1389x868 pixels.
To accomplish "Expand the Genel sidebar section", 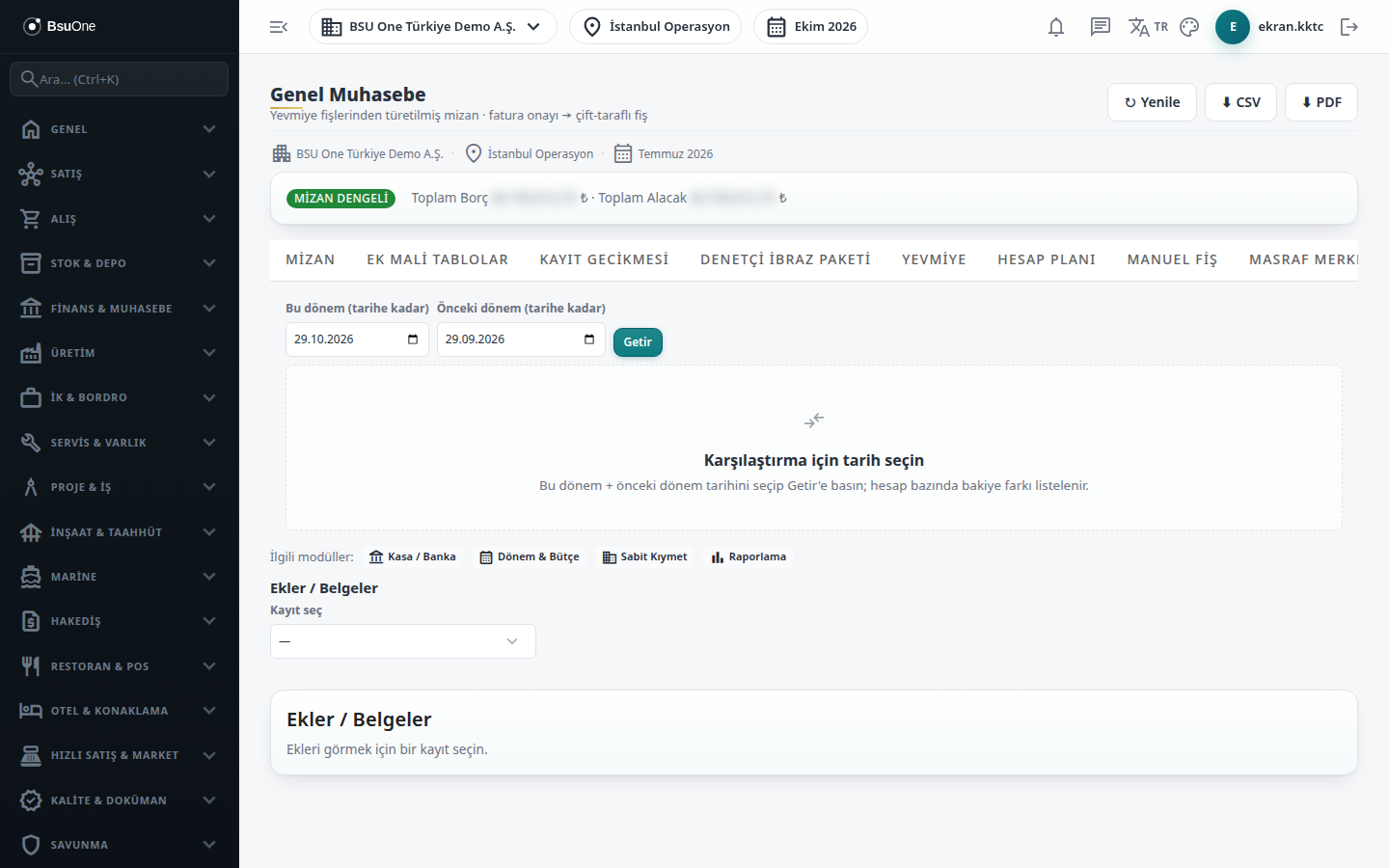I will pyautogui.click(x=120, y=129).
